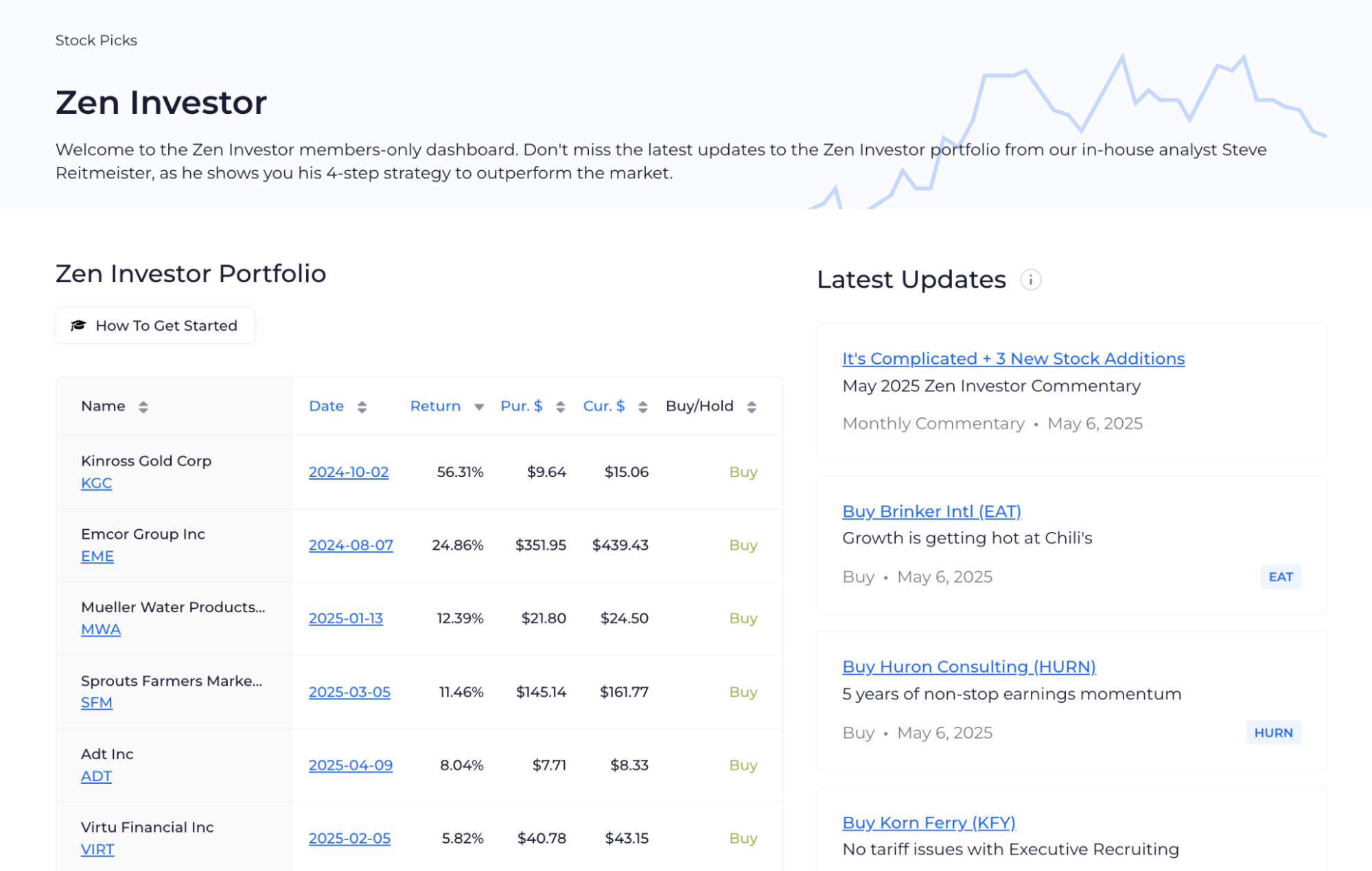Select the Emcor Group Inc name
Viewport: 1372px width, 871px height.
tap(143, 535)
